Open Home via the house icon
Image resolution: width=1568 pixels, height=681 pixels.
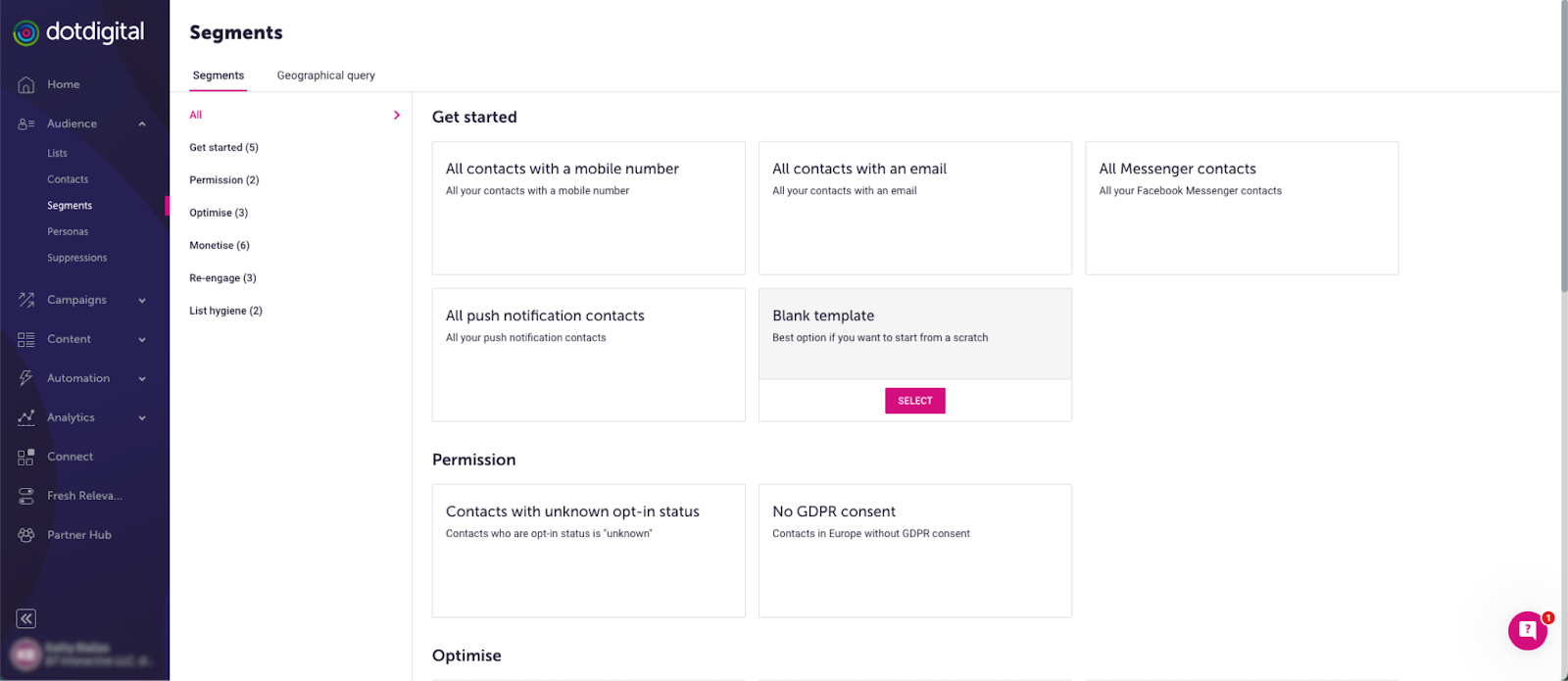click(x=26, y=85)
